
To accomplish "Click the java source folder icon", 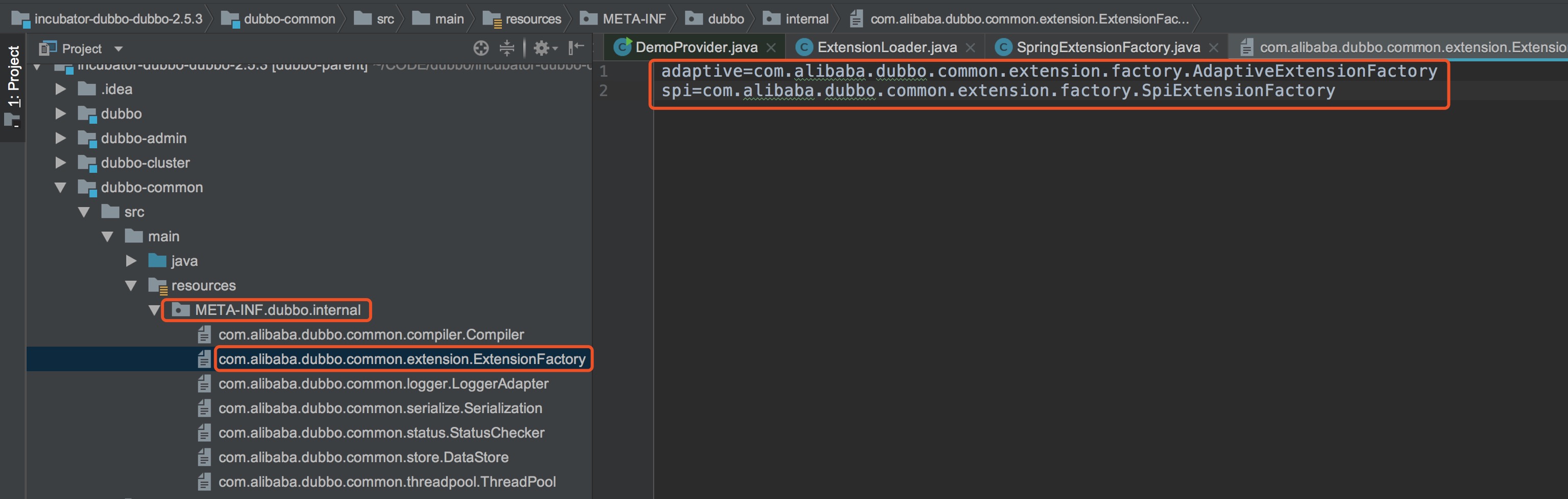I will point(157,261).
